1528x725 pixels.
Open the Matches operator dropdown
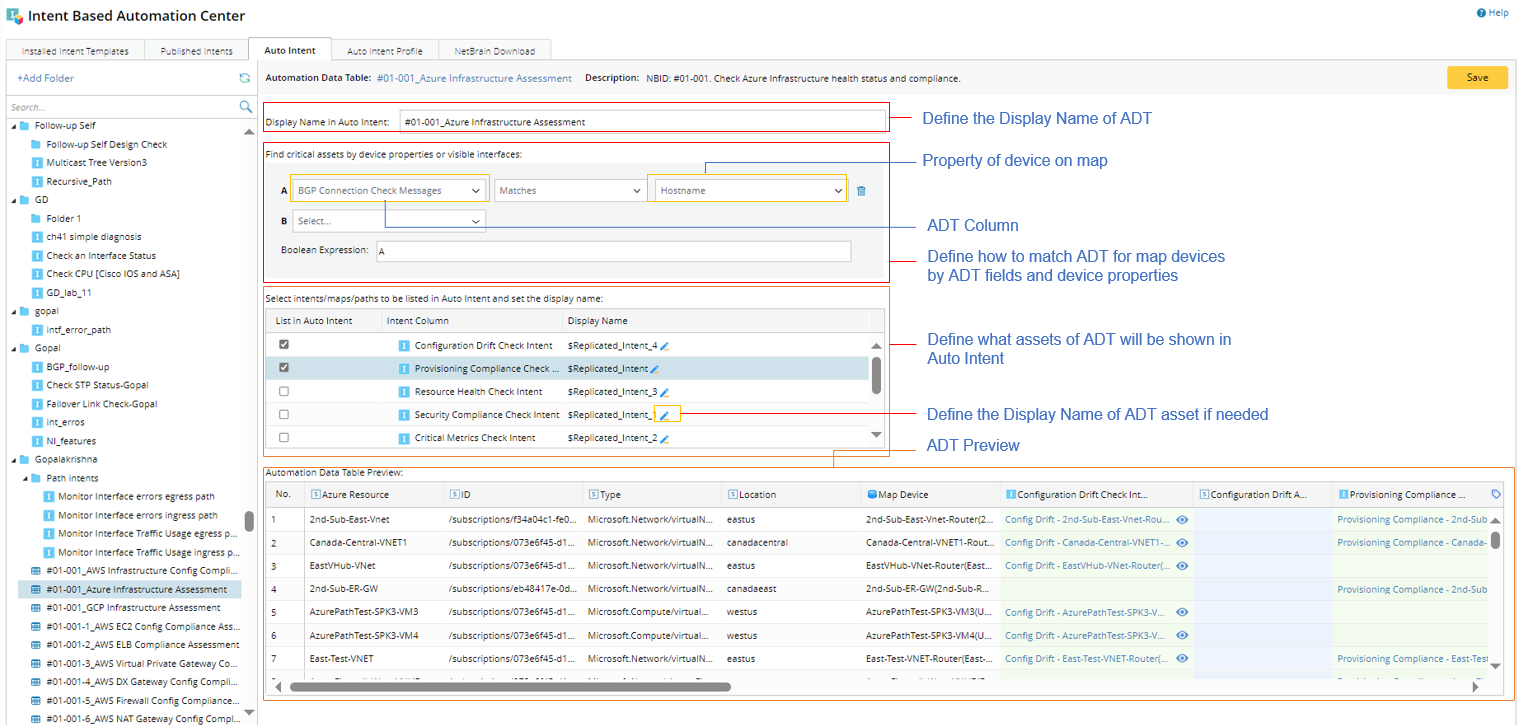pyautogui.click(x=570, y=188)
